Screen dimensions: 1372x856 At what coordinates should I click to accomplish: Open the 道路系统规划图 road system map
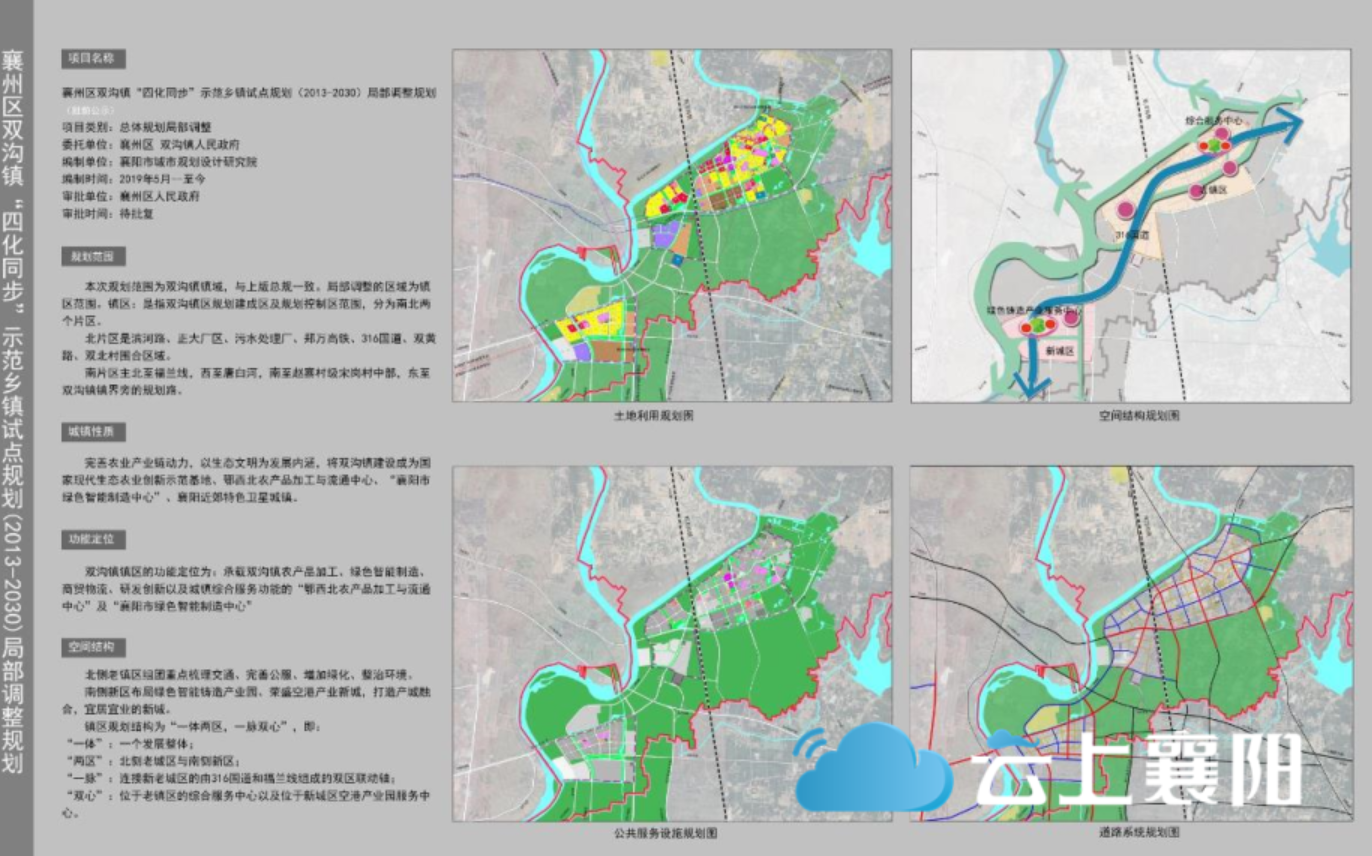(1130, 642)
